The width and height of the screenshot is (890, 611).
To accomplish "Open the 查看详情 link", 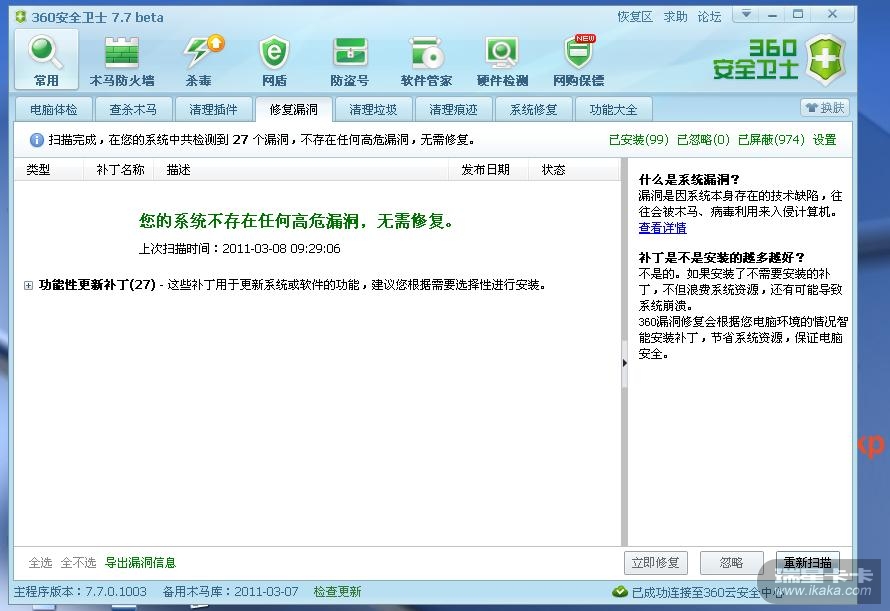I will (x=662, y=228).
